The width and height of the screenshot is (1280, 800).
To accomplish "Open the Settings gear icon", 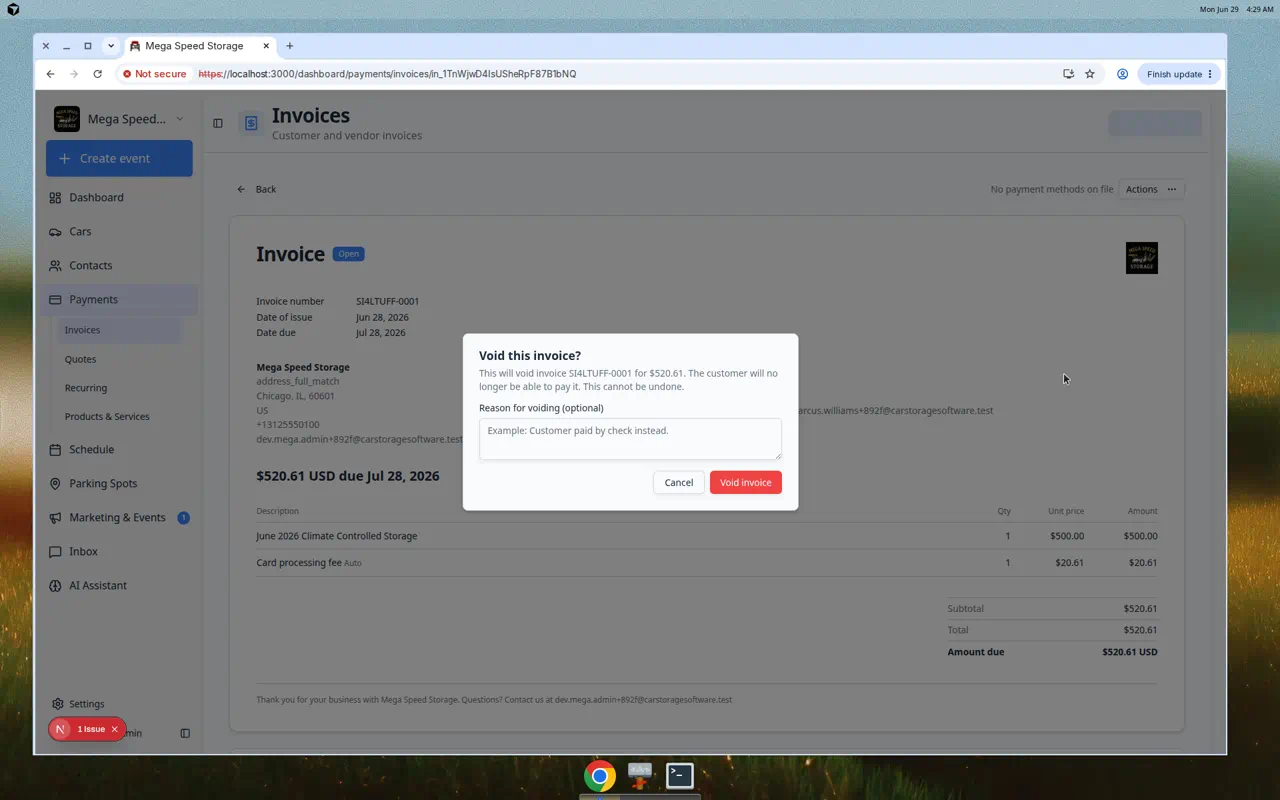I will tap(58, 704).
